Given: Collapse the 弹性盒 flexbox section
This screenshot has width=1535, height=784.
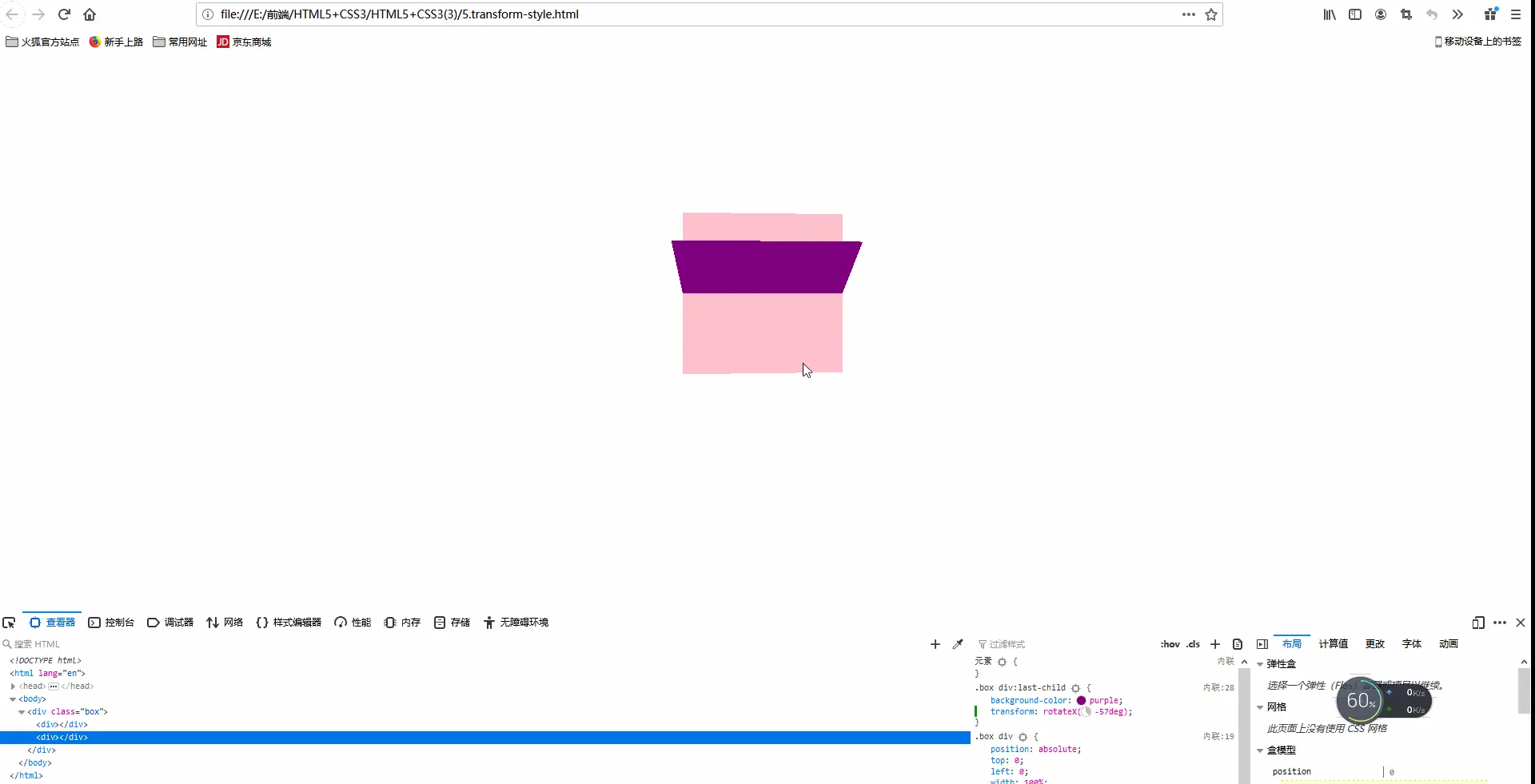Looking at the screenshot, I should [1260, 665].
